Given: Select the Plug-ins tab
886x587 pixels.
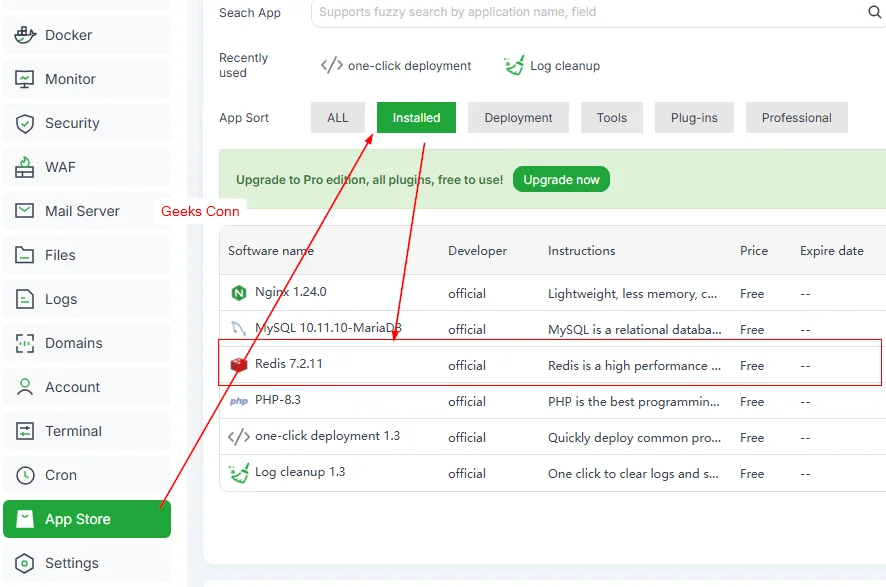Looking at the screenshot, I should 694,117.
